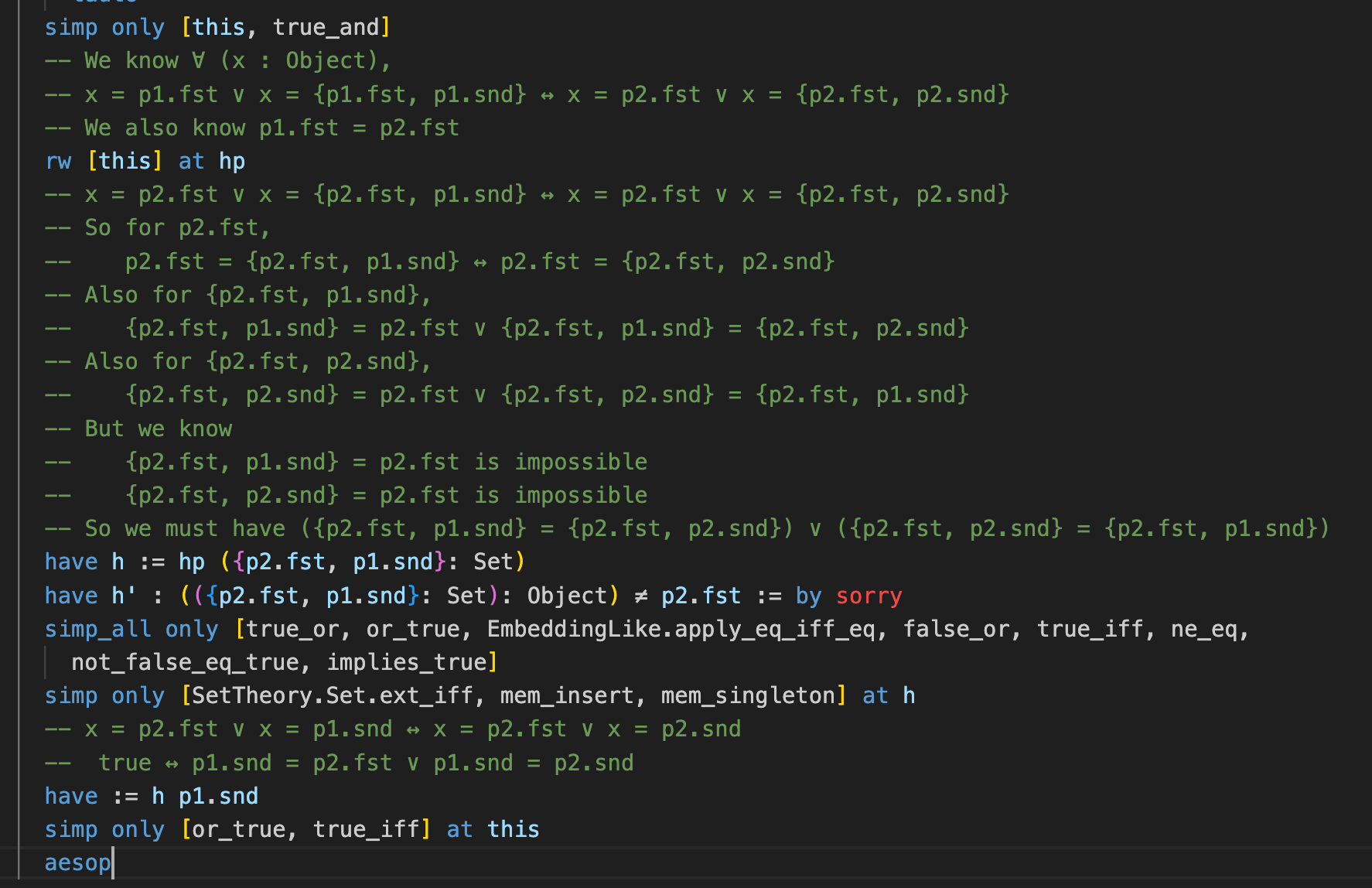Click 'EmbeddingLike.apply_eq_iff_eq' lemma name
The height and width of the screenshot is (888, 1372).
click(681, 629)
